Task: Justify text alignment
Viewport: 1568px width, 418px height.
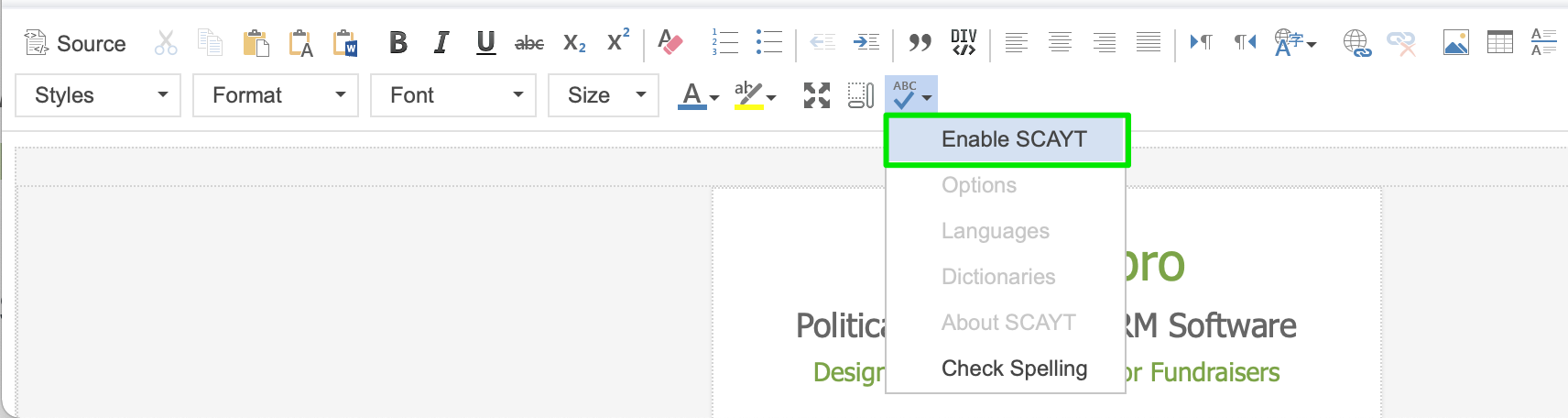Action: pyautogui.click(x=1148, y=43)
